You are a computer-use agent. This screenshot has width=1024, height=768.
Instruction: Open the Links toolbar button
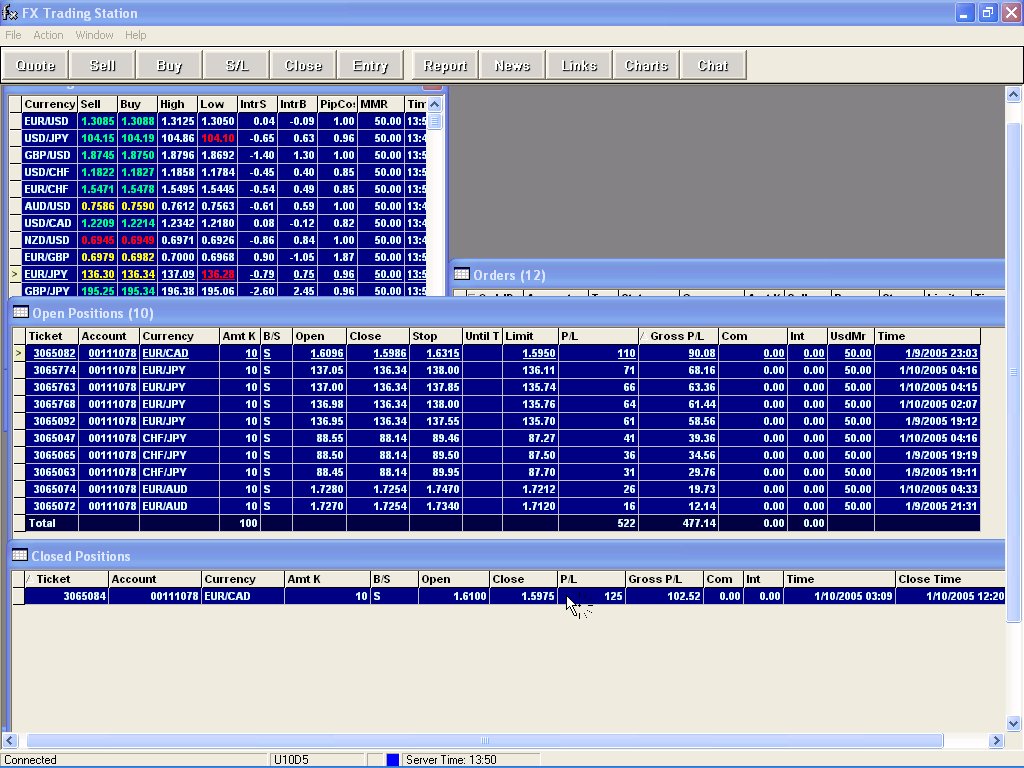click(x=579, y=65)
